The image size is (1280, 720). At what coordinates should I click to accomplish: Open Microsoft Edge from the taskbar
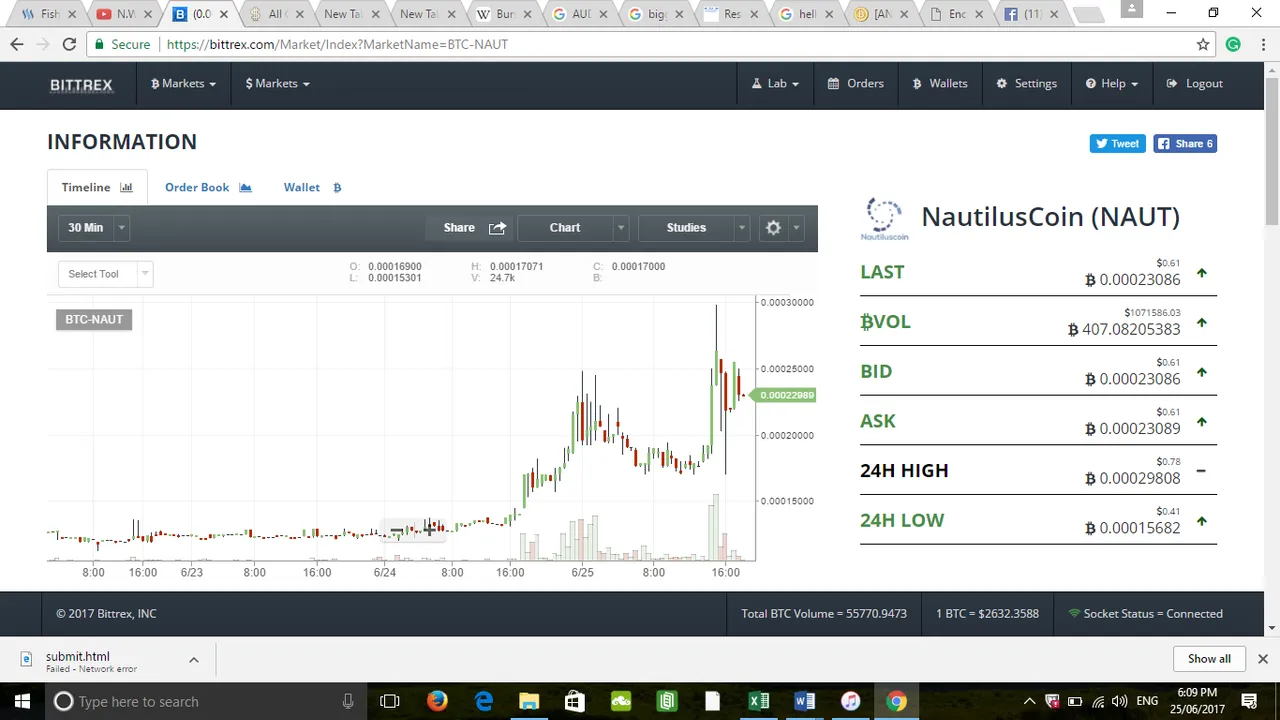click(483, 701)
